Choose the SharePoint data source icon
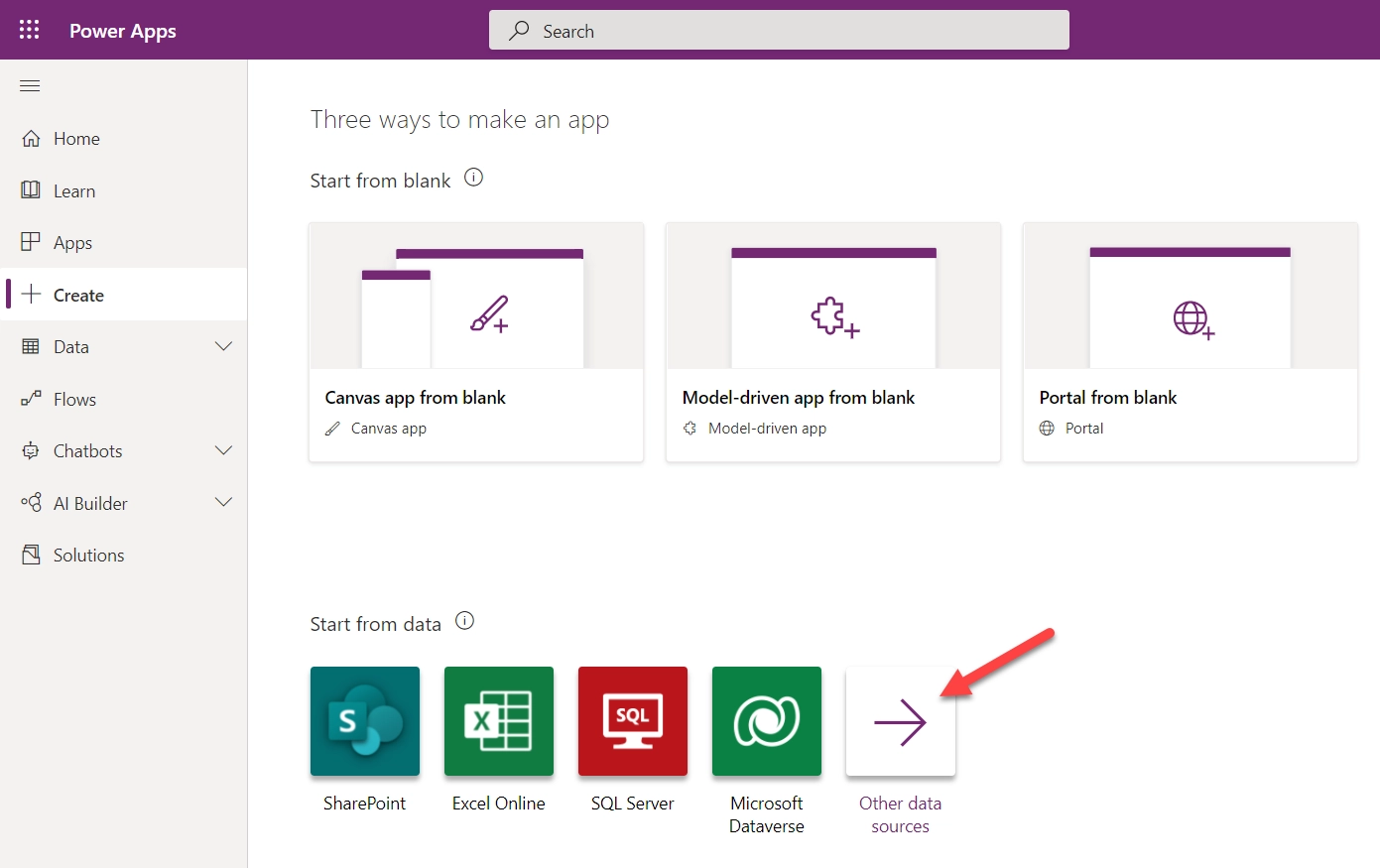Image resolution: width=1380 pixels, height=868 pixels. click(365, 721)
